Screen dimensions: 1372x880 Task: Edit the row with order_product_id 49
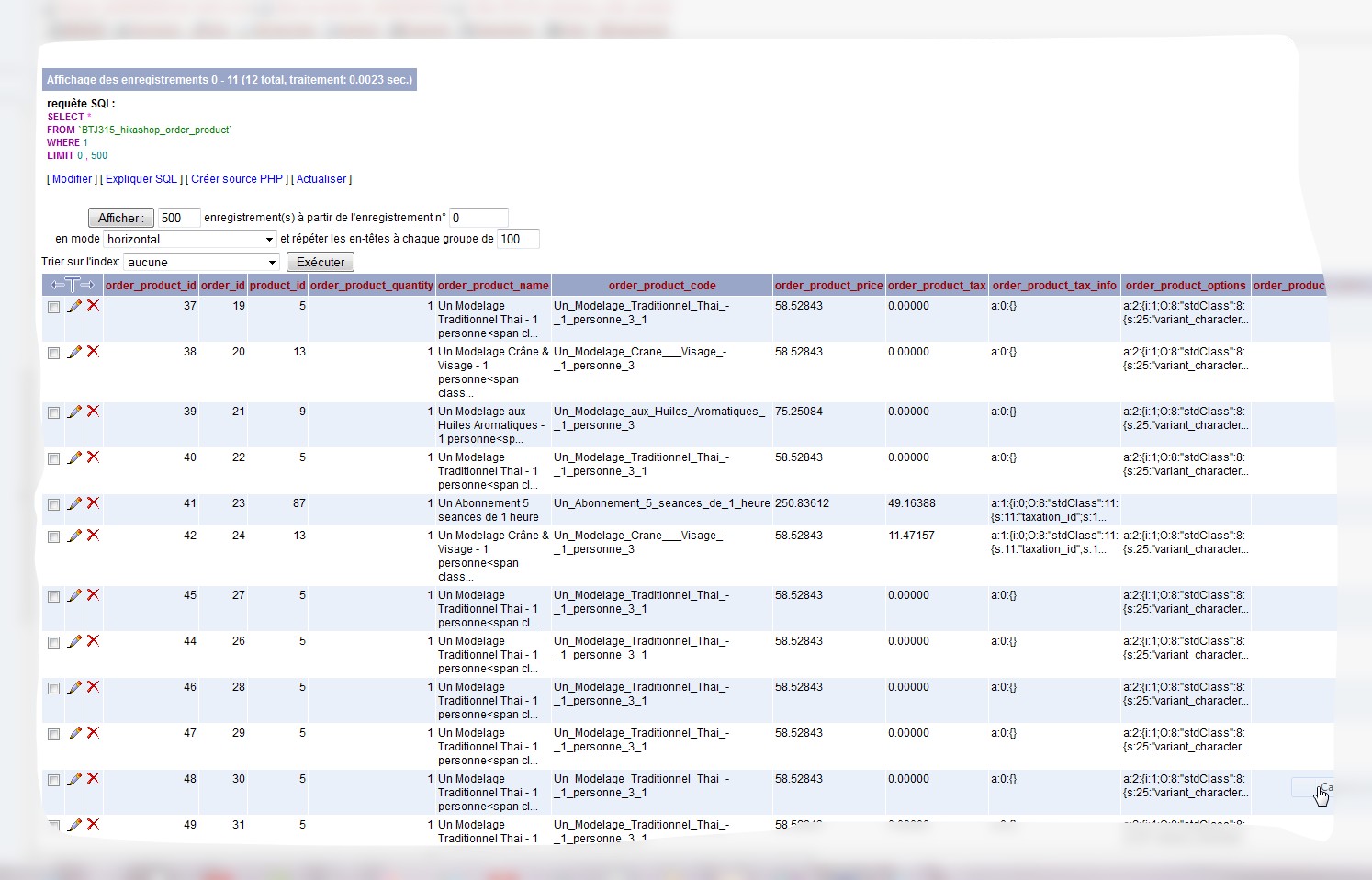[74, 825]
